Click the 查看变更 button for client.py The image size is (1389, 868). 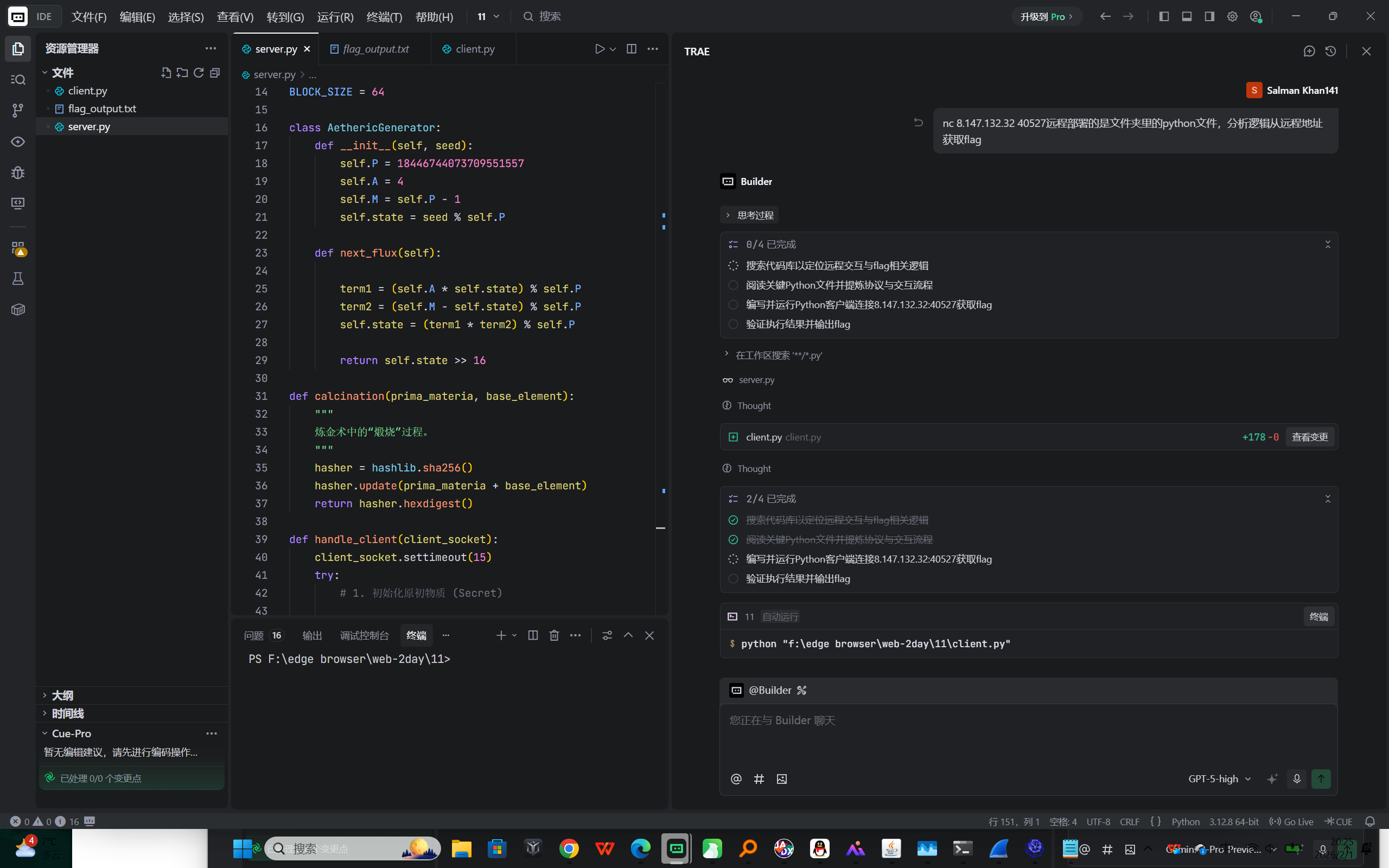(1310, 437)
